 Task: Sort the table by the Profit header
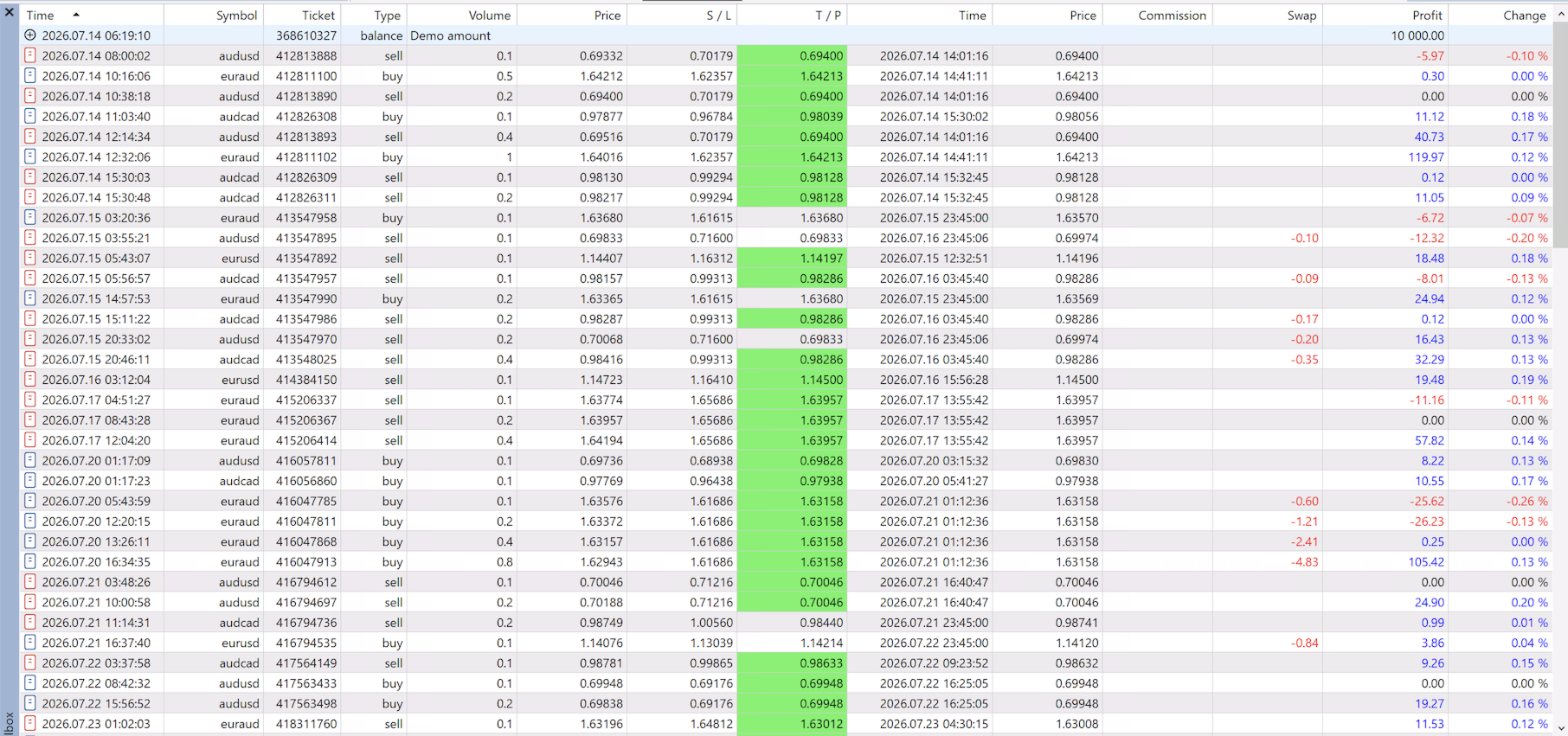(x=1385, y=16)
